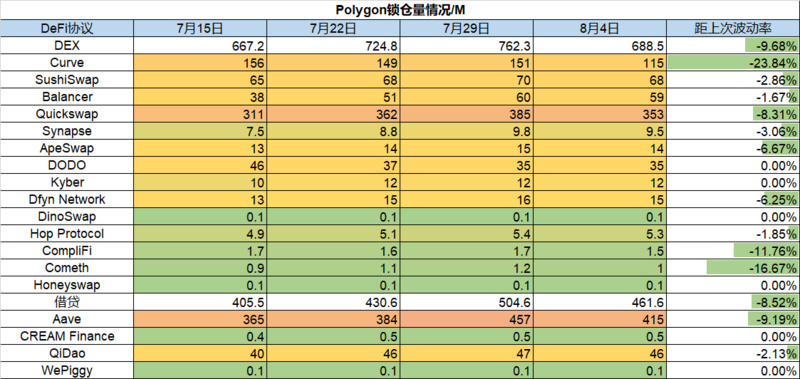Select the DinoSwap row label
800x379 pixels.
[x=67, y=217]
